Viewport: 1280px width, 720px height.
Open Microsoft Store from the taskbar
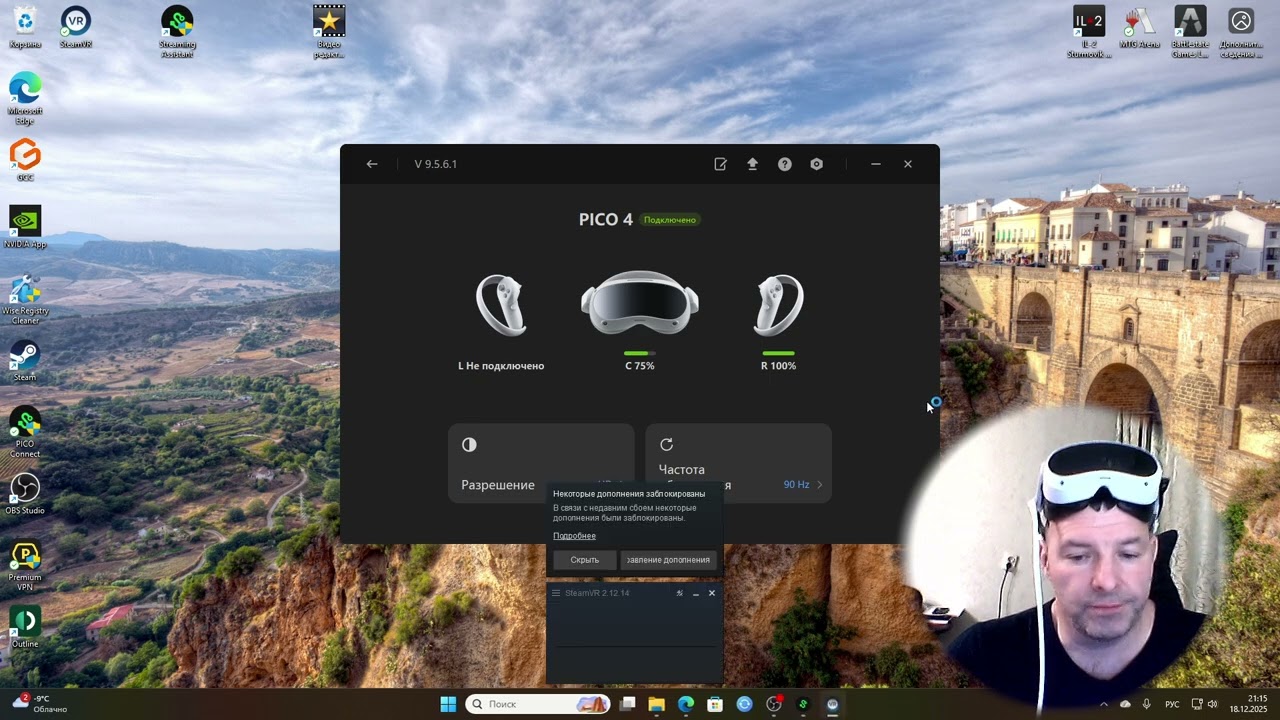[x=715, y=704]
